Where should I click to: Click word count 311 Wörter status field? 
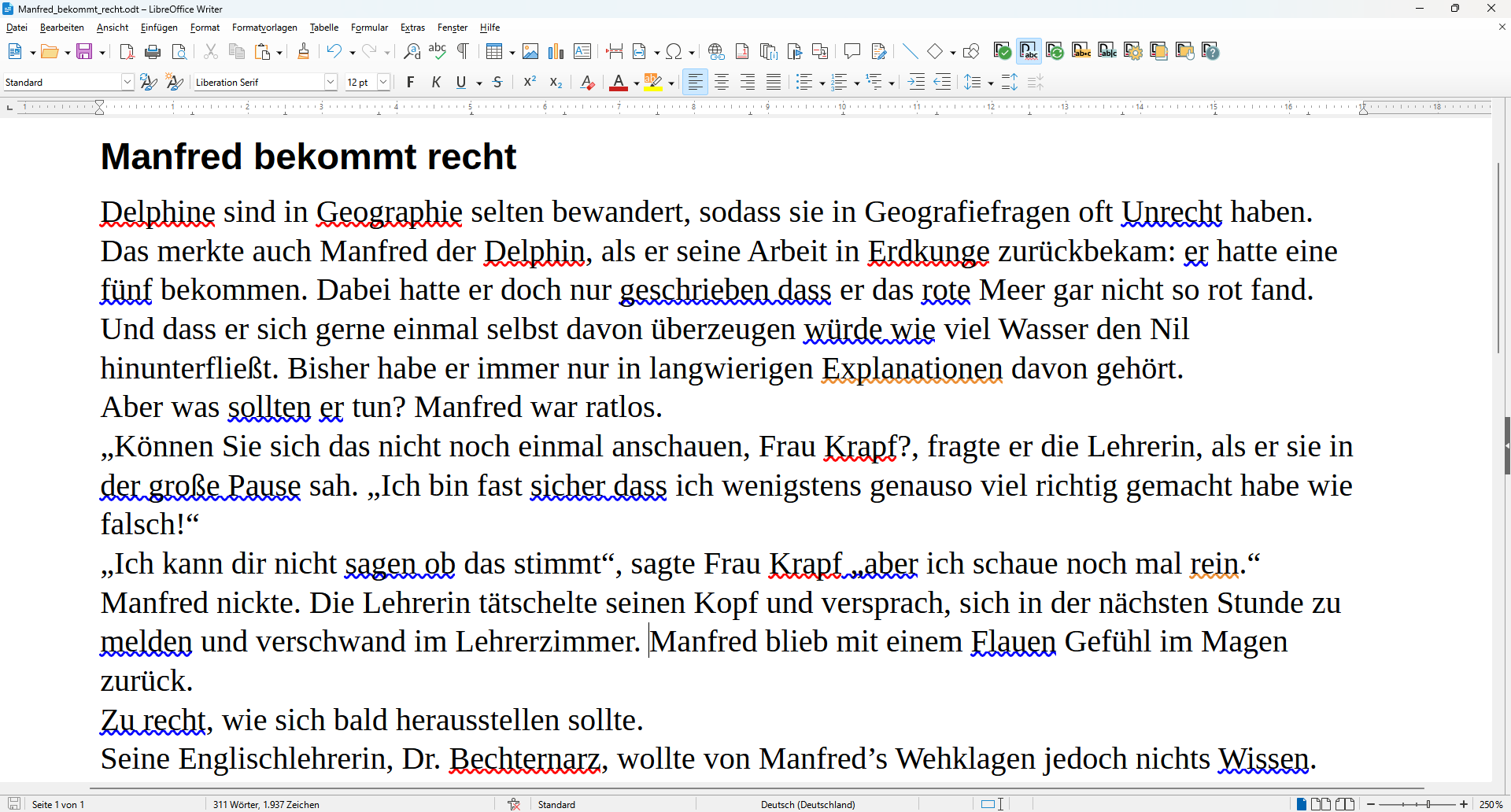click(x=266, y=804)
